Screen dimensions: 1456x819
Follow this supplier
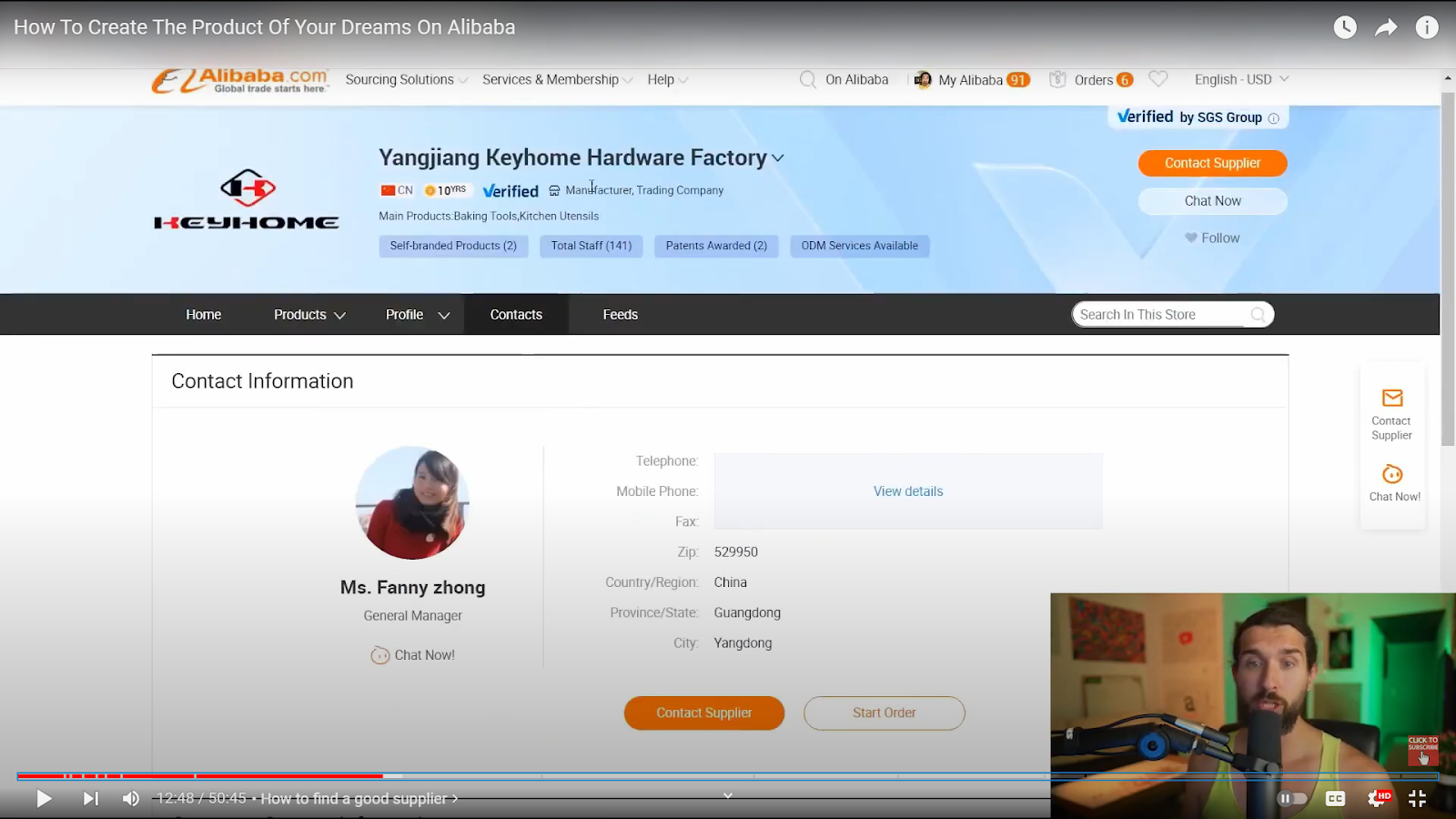(x=1212, y=238)
